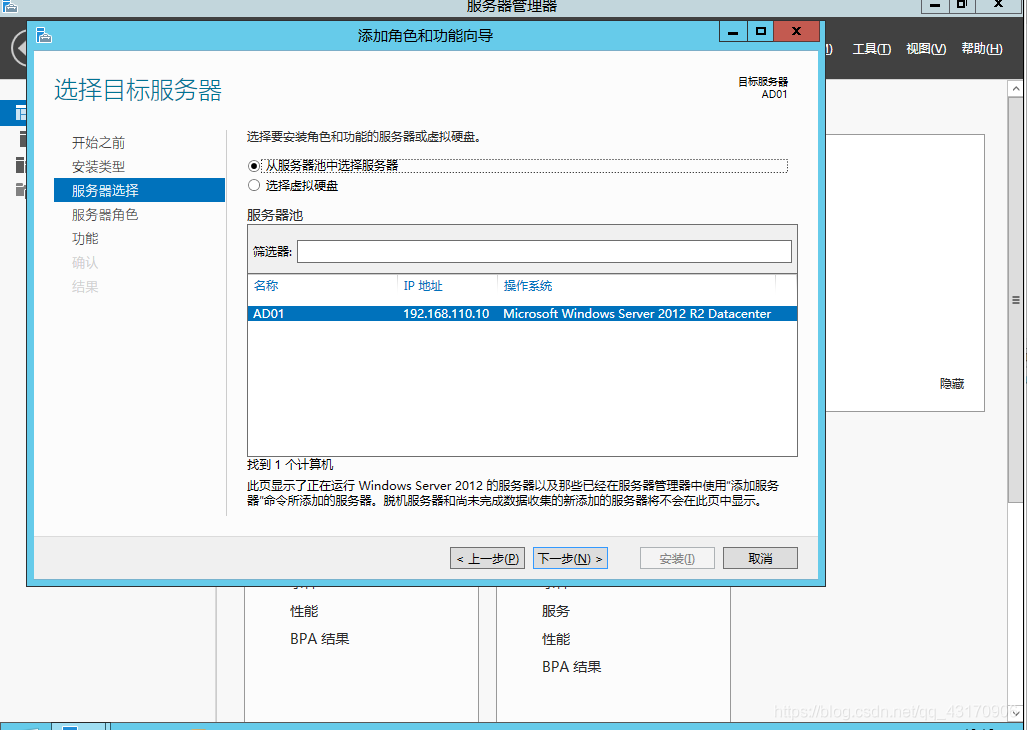The image size is (1027, 730).
Task: Select the dashboard icon in left sidebar
Action: tap(20, 113)
